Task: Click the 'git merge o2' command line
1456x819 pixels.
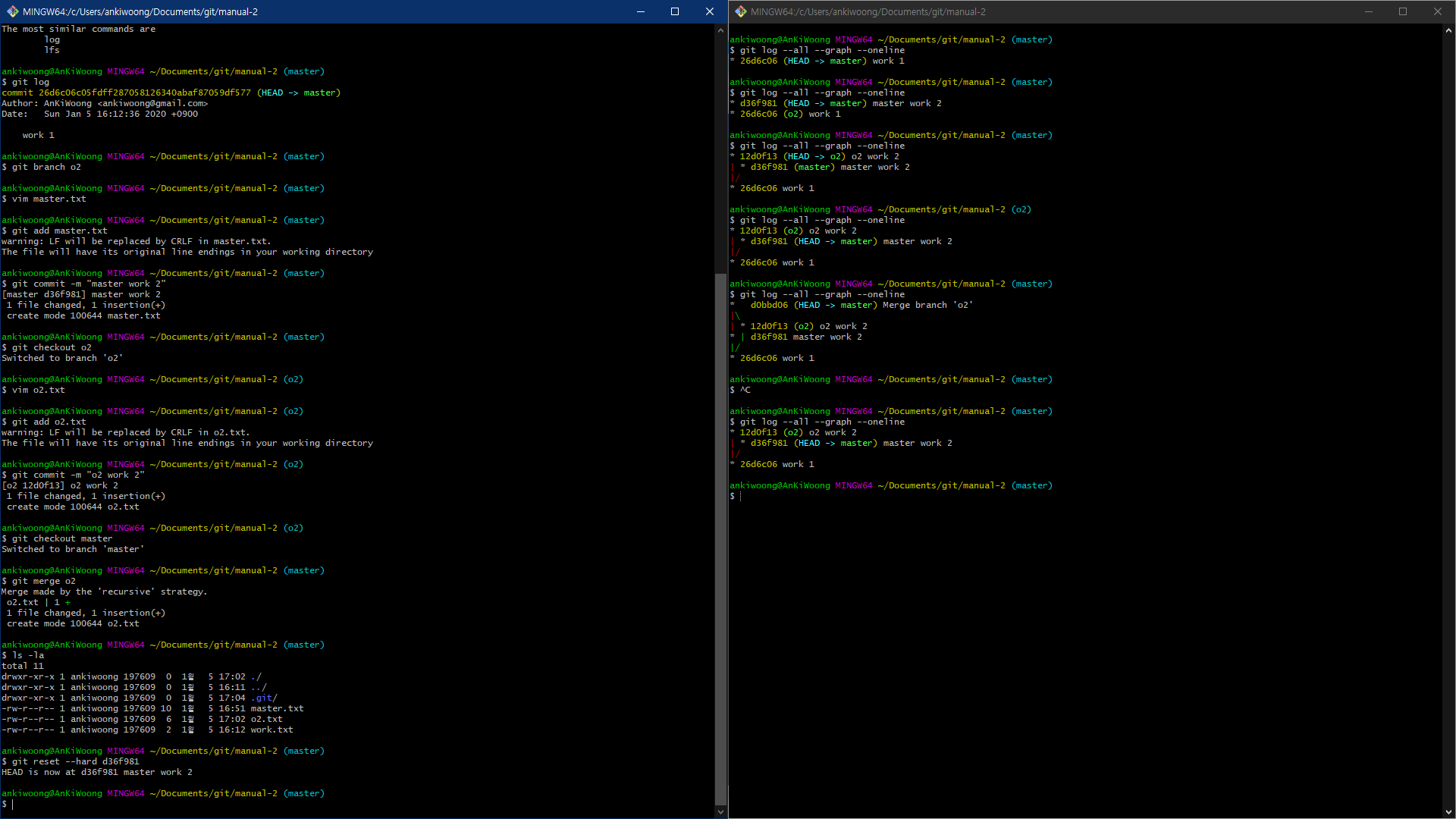Action: (x=44, y=581)
